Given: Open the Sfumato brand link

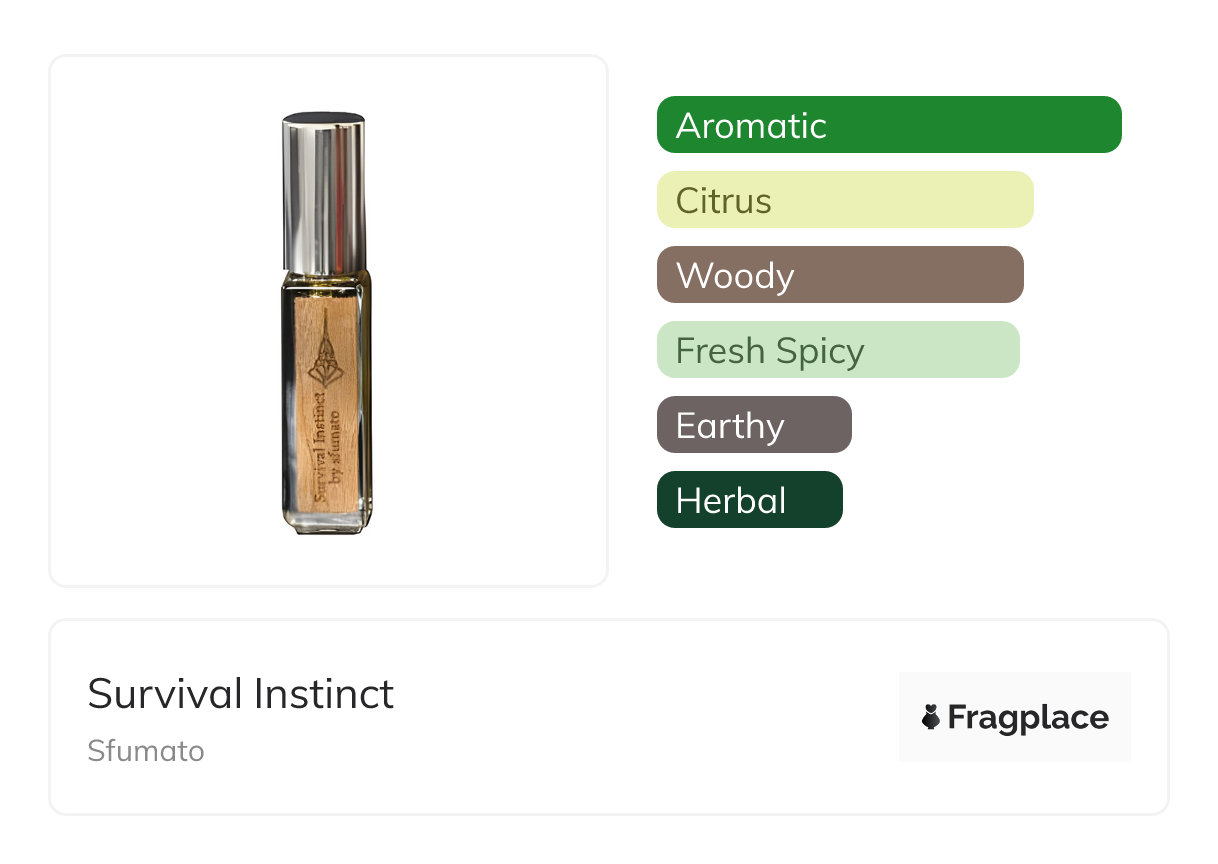Looking at the screenshot, I should point(146,751).
